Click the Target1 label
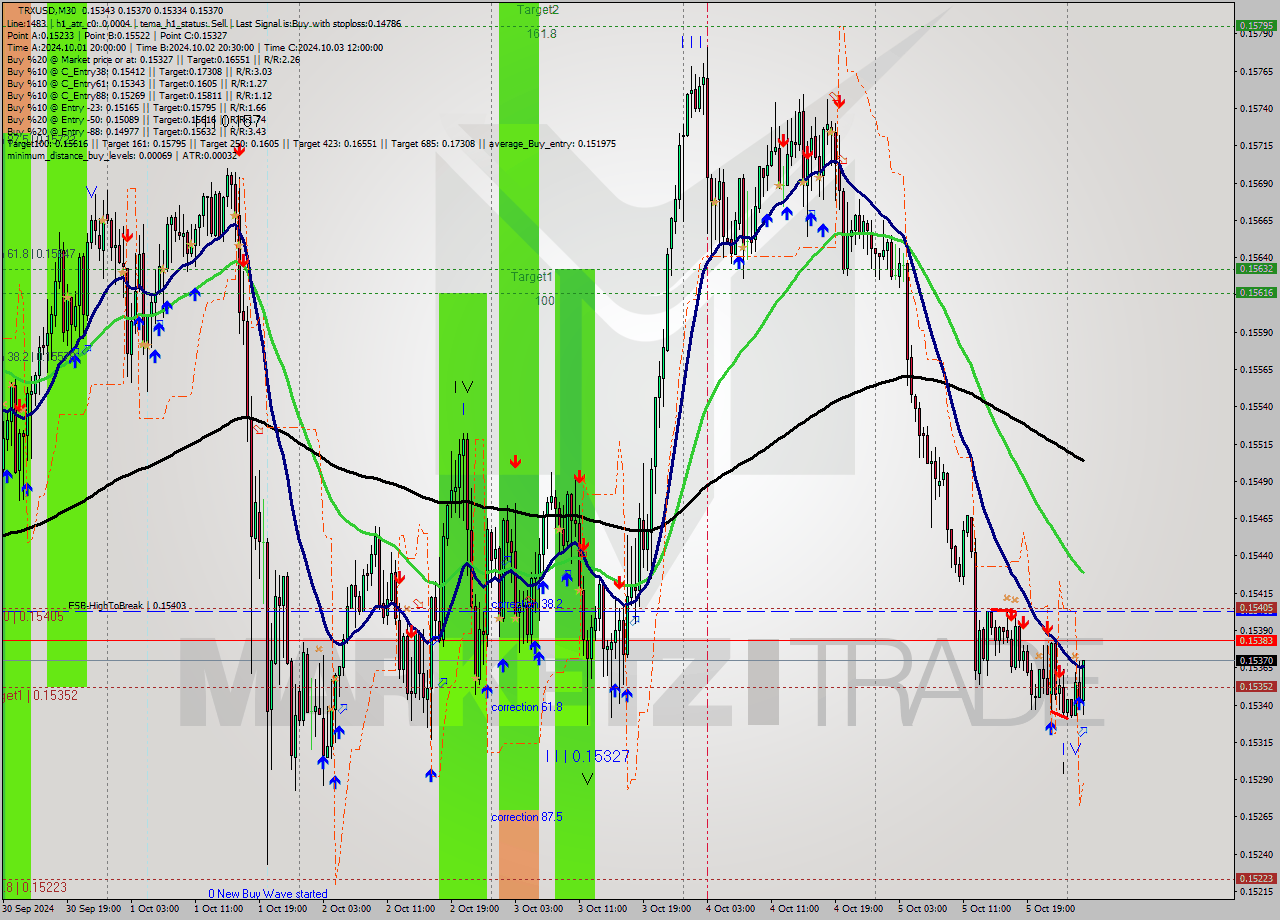1280x920 pixels. (x=532, y=277)
